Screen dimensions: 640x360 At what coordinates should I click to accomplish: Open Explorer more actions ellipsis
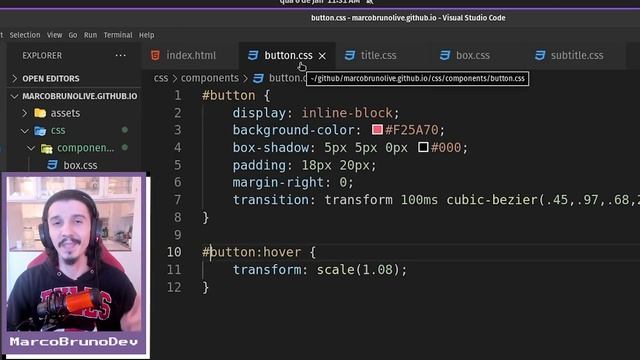coord(120,55)
